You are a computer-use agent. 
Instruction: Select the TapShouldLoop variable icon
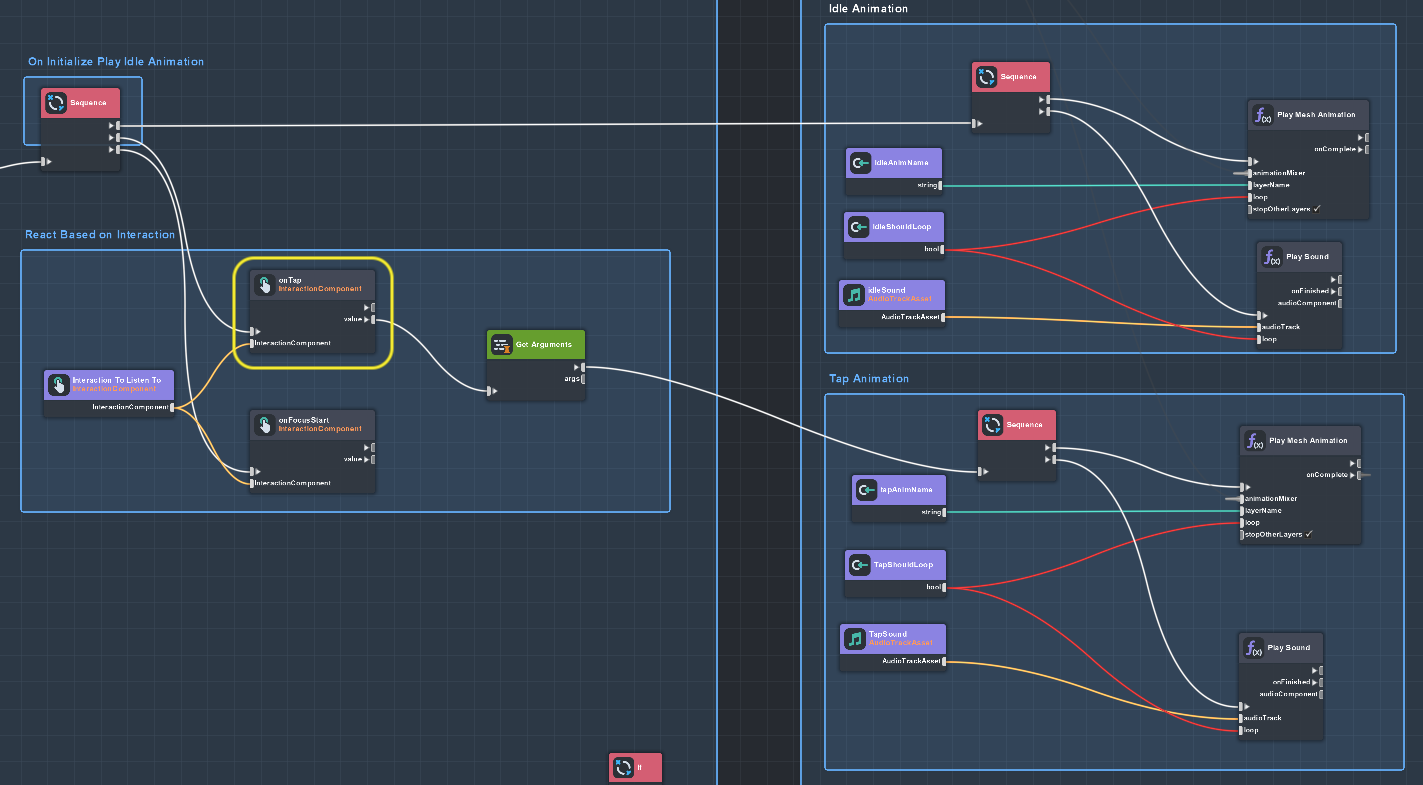click(x=859, y=565)
